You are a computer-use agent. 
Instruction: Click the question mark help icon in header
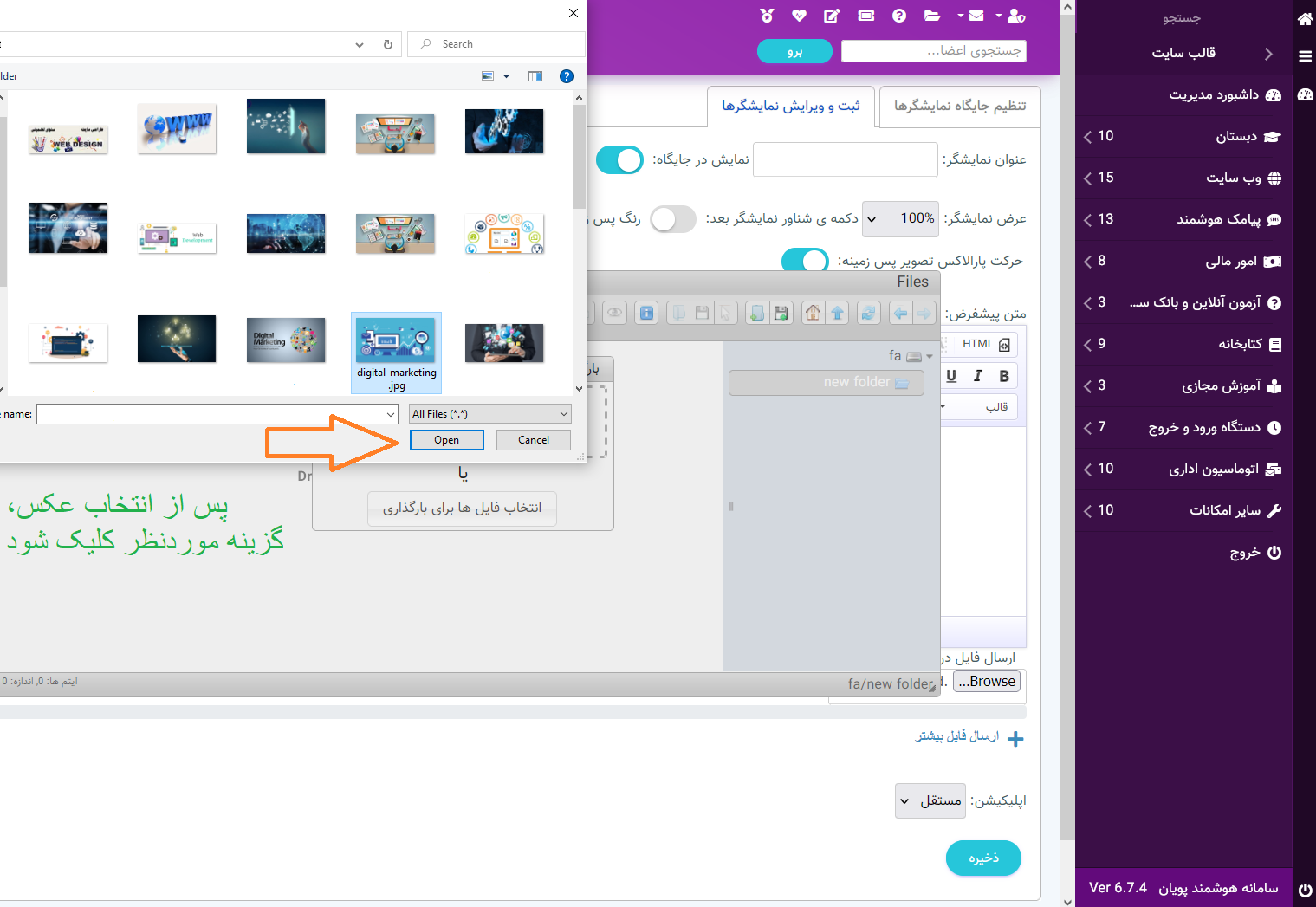[899, 16]
